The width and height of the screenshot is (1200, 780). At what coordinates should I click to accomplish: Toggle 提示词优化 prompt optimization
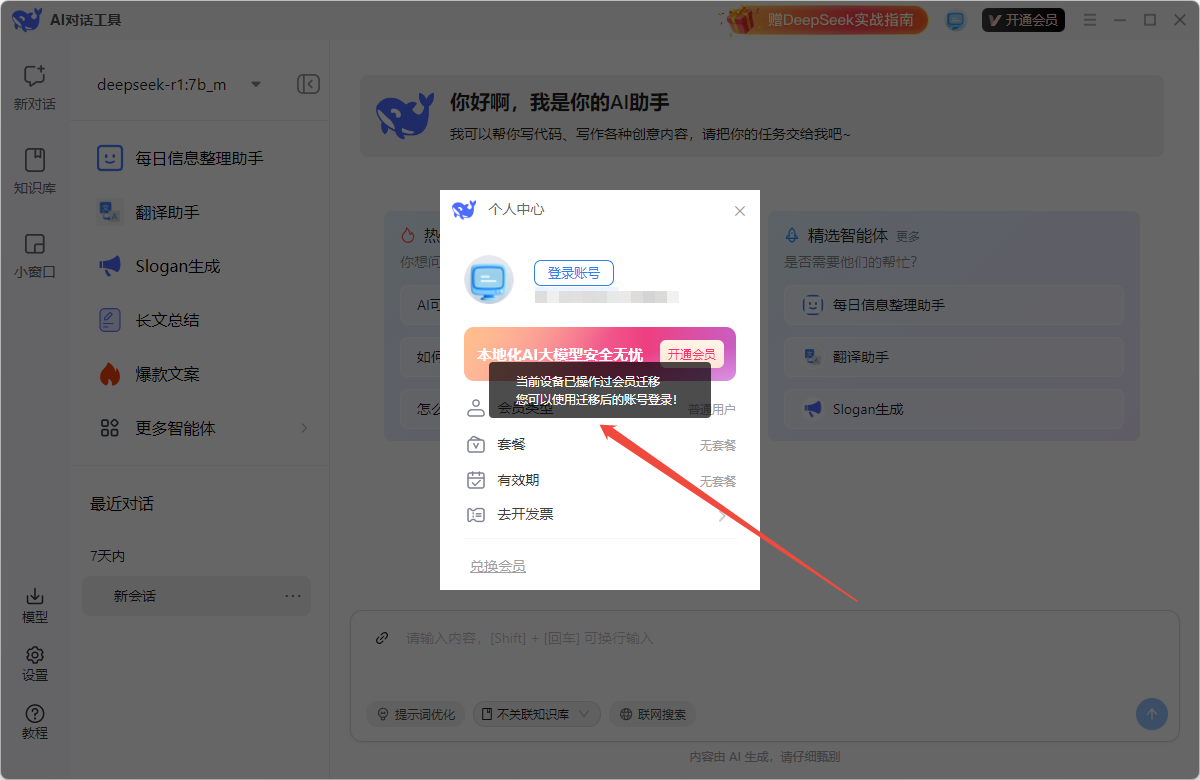click(x=416, y=714)
